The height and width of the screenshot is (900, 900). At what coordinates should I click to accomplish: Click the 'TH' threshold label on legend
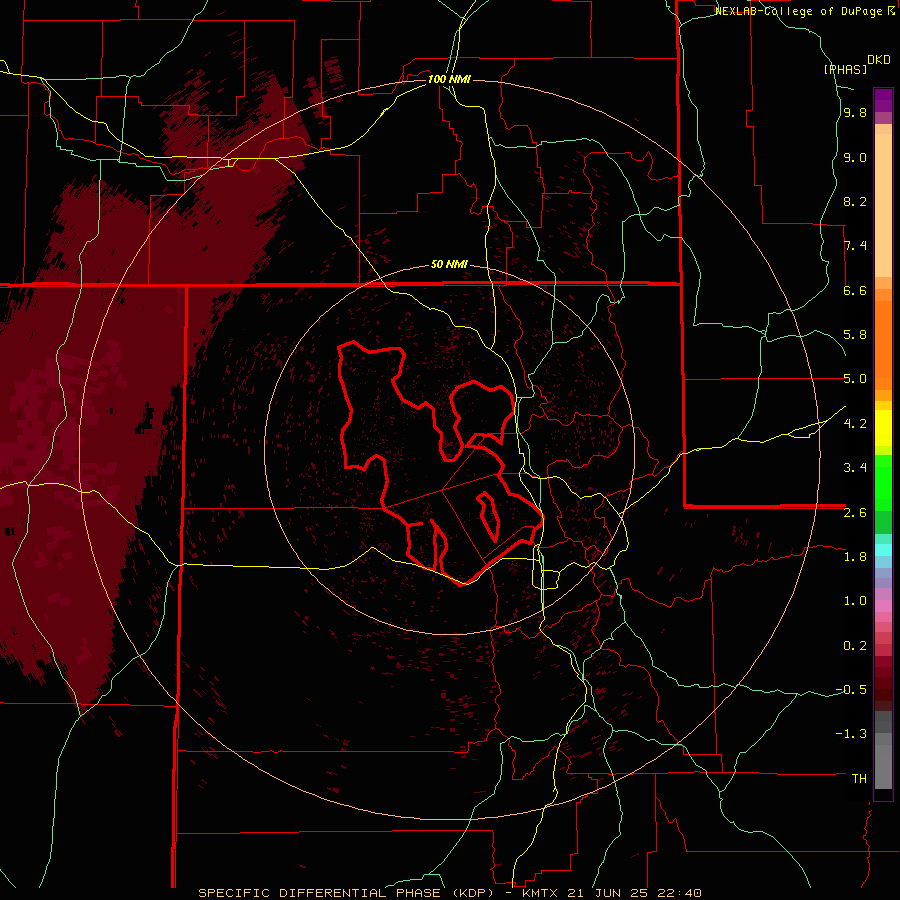click(x=859, y=779)
